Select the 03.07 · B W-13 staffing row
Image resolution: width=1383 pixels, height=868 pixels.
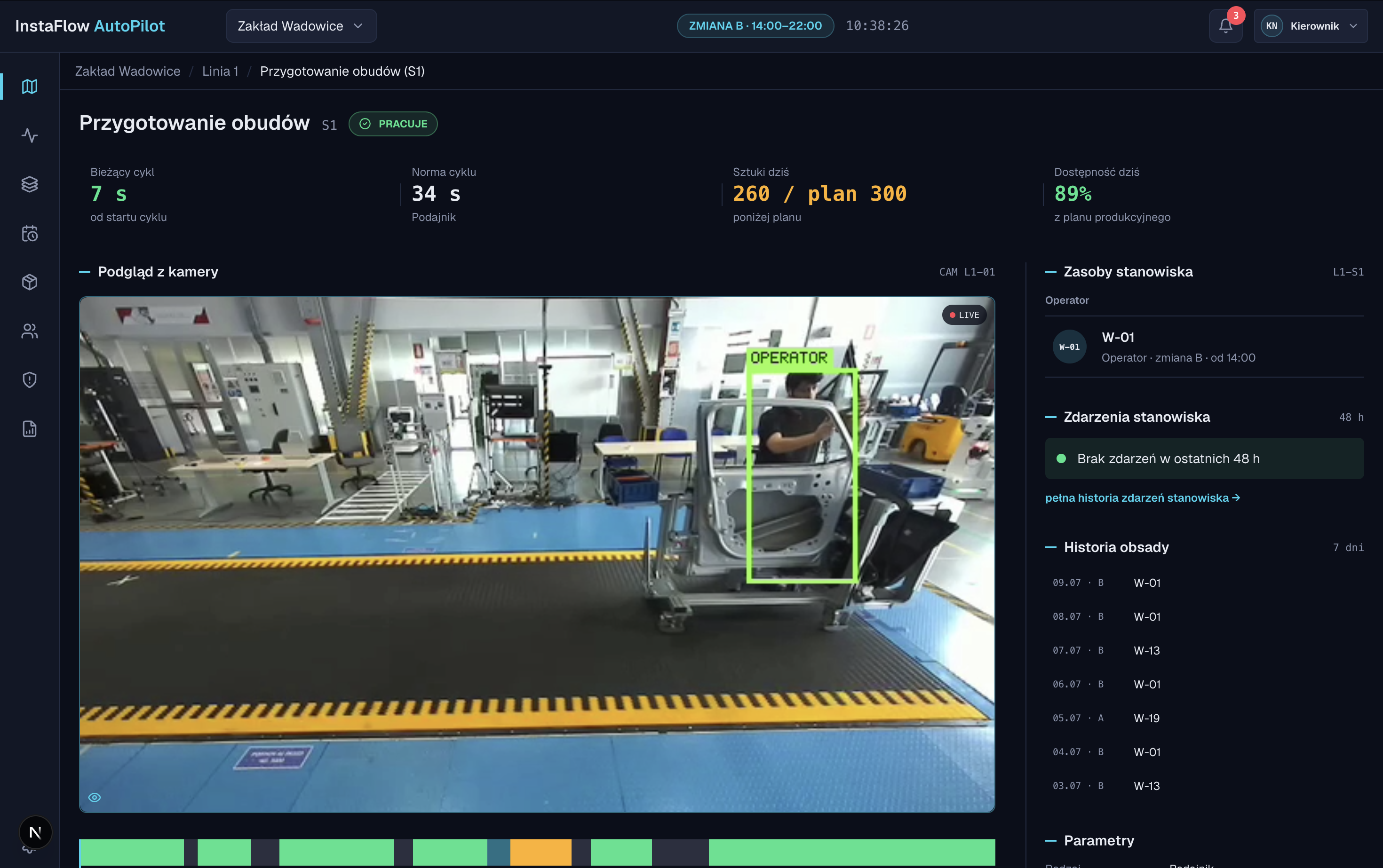(1204, 786)
